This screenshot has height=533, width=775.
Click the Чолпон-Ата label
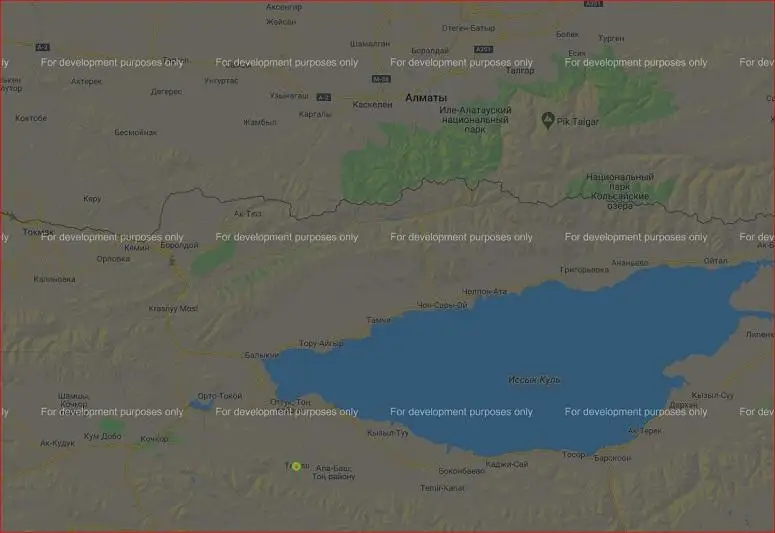pyautogui.click(x=484, y=292)
